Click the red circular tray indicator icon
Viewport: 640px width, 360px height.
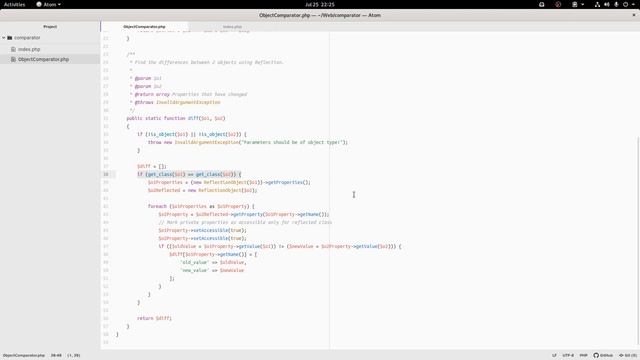(x=558, y=4)
